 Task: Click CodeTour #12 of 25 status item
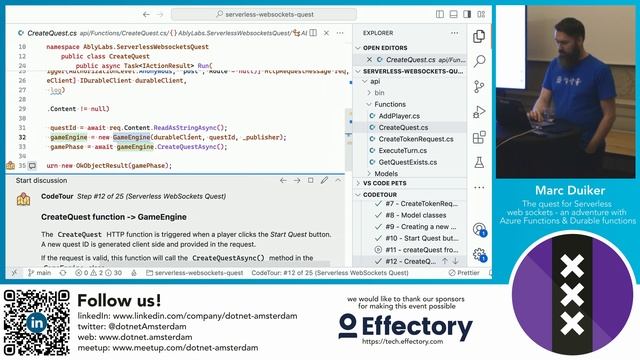click(x=330, y=273)
